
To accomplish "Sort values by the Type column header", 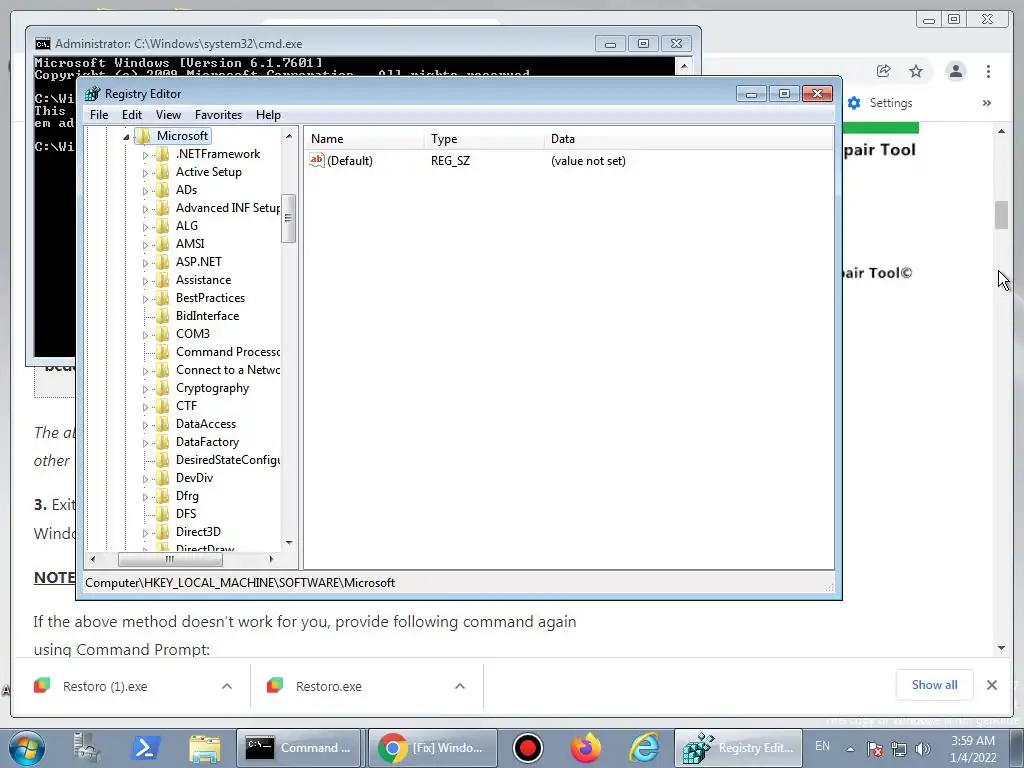I will pyautogui.click(x=484, y=138).
